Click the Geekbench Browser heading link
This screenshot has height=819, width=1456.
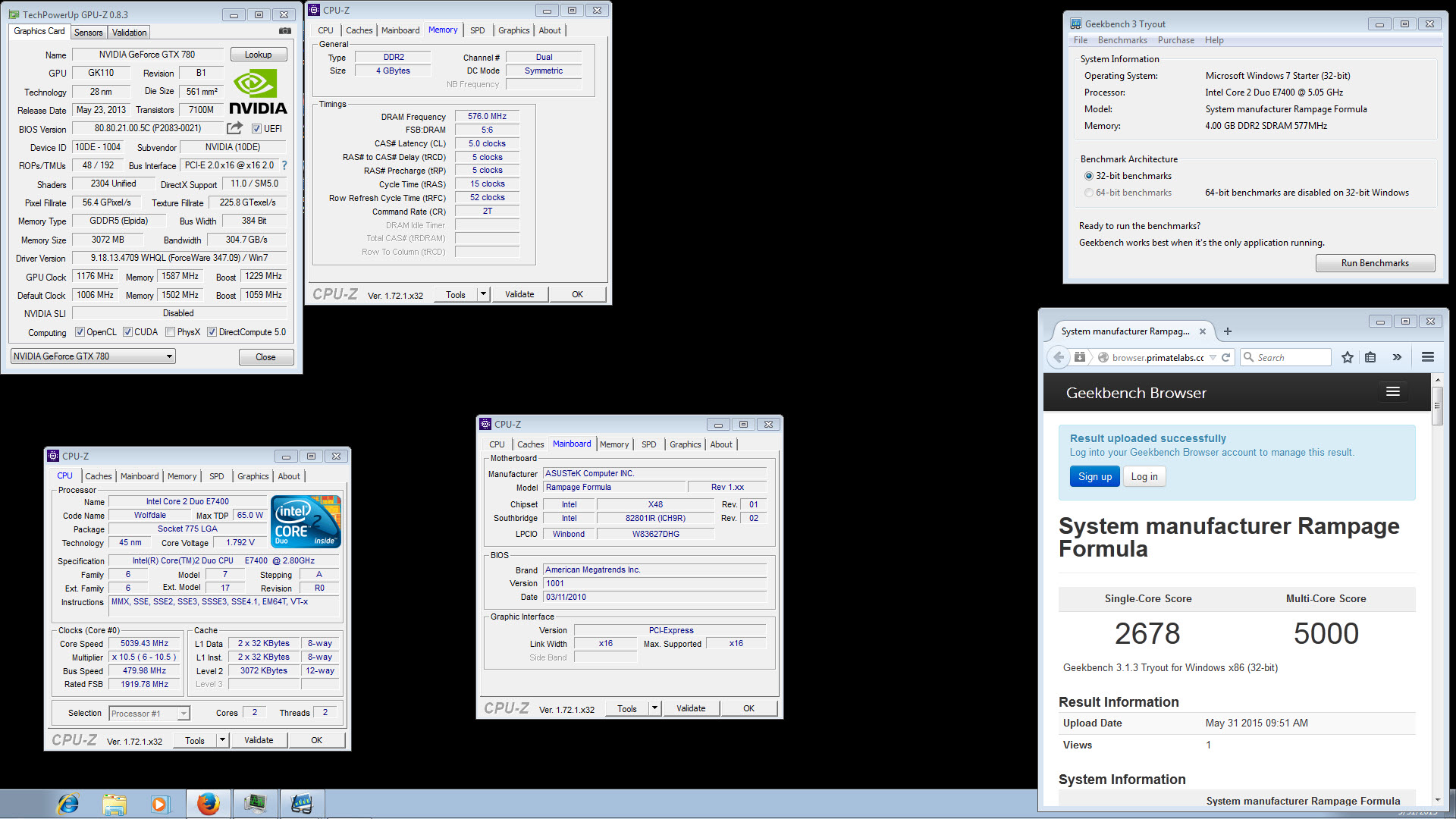[x=1136, y=393]
